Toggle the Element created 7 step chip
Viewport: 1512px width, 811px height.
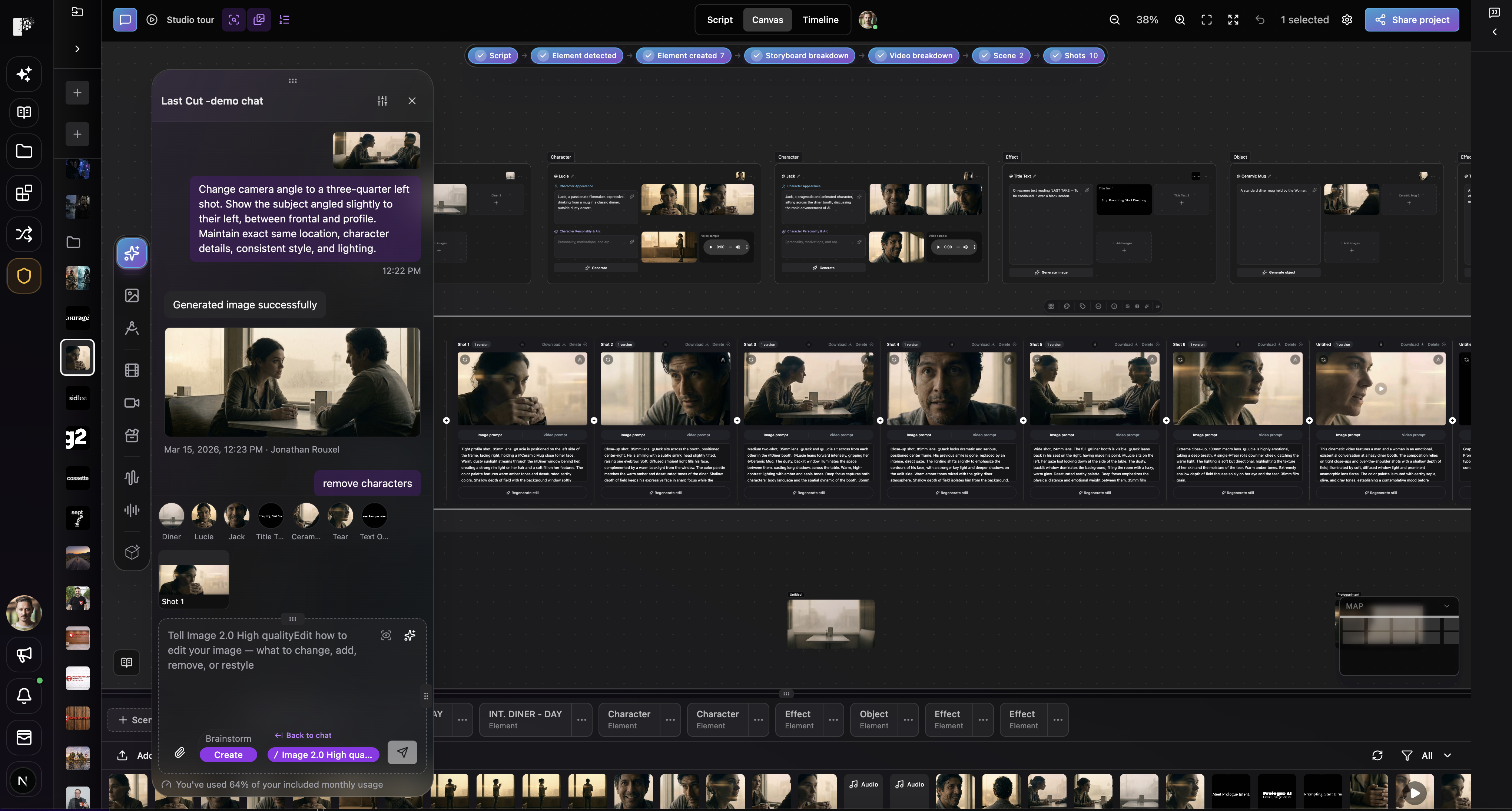[684, 55]
